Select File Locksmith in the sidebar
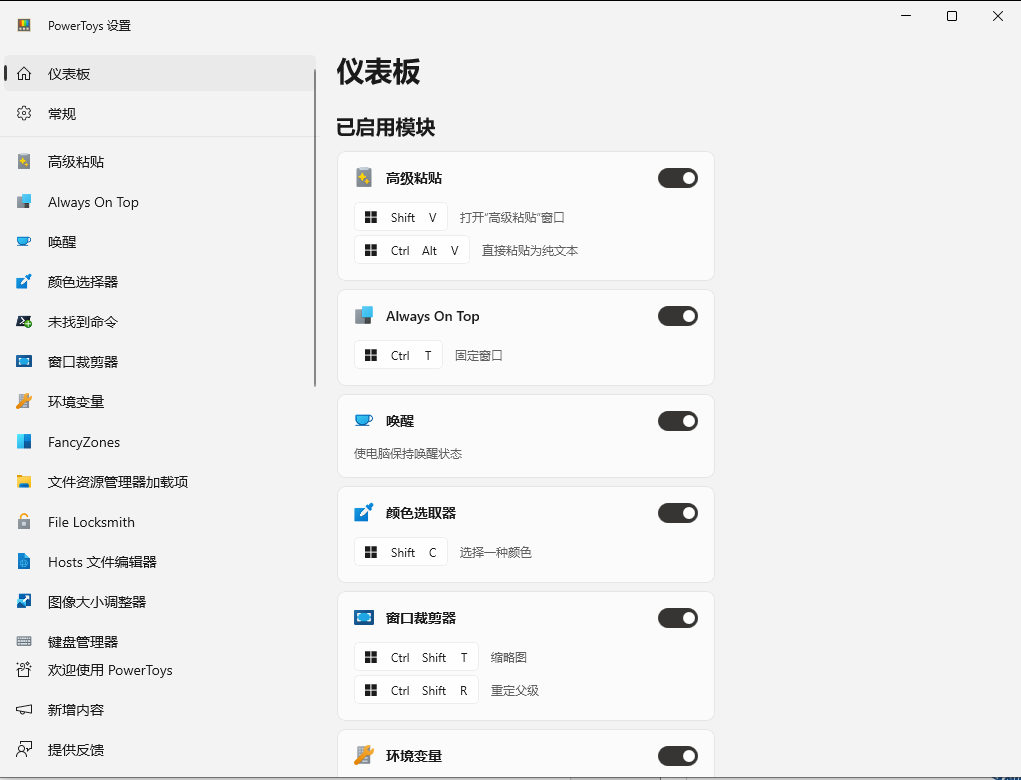The width and height of the screenshot is (1021, 780). (x=91, y=522)
